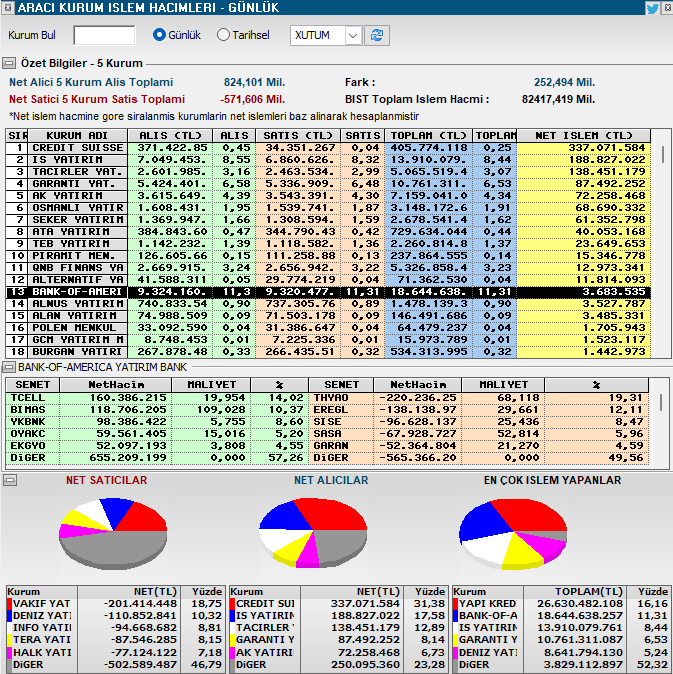673x674 pixels.
Task: Select the BURGAN YATIRI row
Action: pyautogui.click(x=328, y=352)
